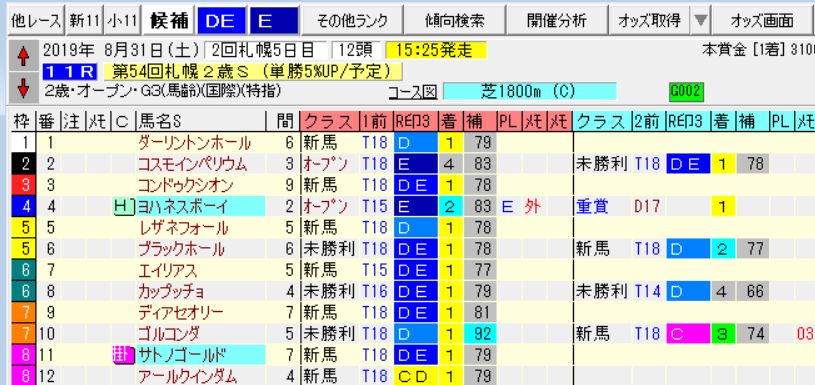
Task: Switch to the 候補 tab
Action: (x=169, y=21)
